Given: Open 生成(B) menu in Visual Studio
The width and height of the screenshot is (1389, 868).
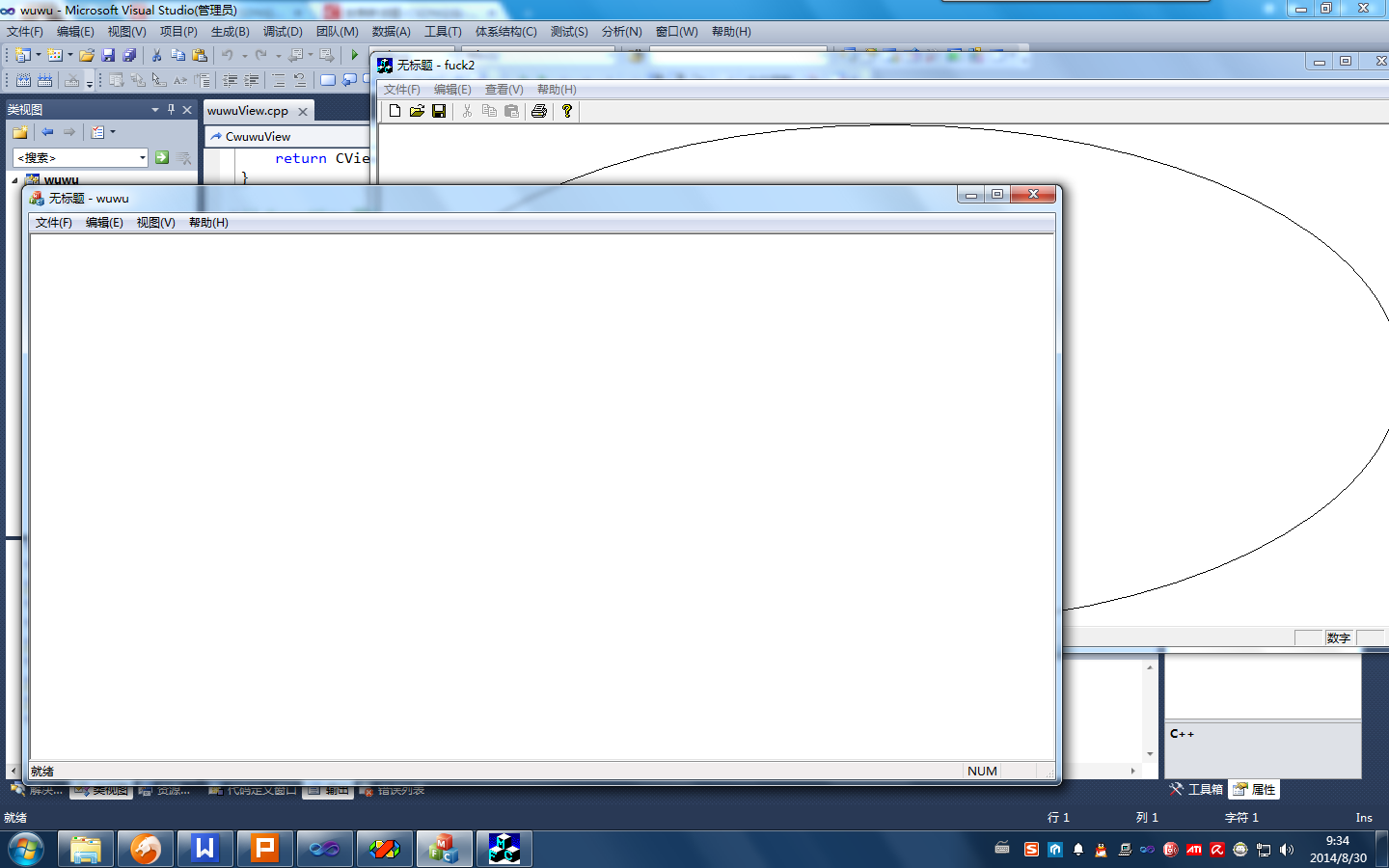Looking at the screenshot, I should [231, 32].
